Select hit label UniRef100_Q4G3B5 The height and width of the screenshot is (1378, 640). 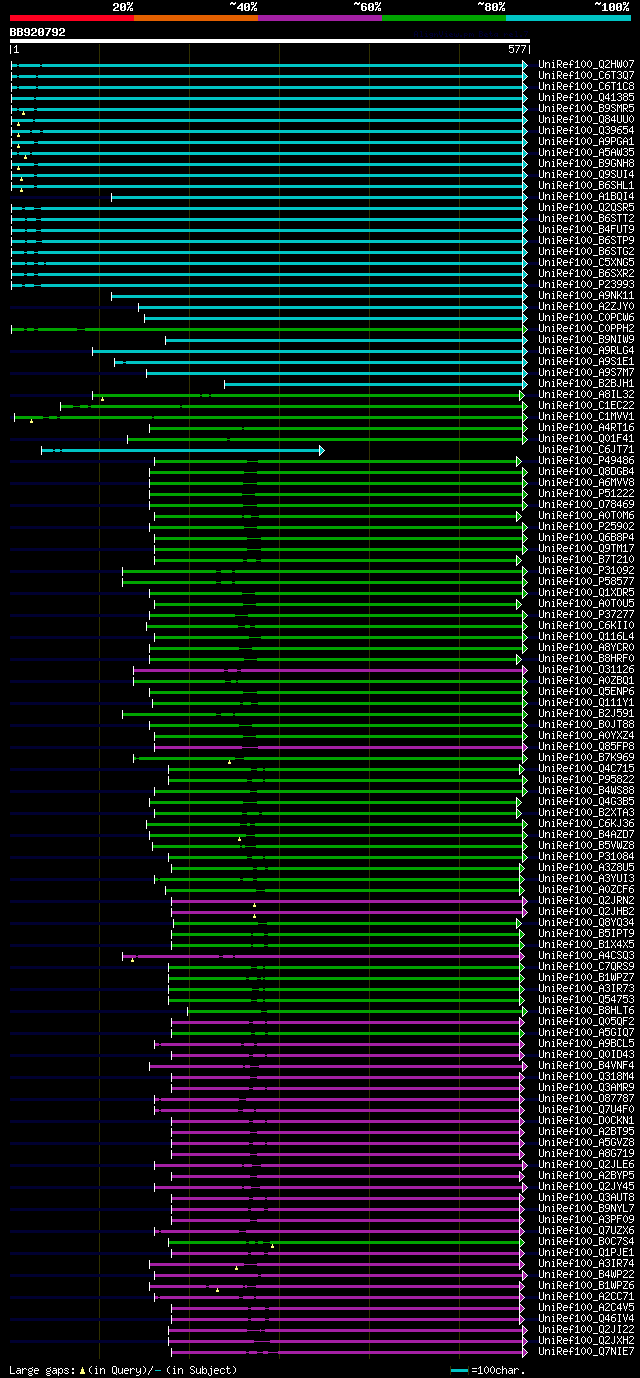point(586,801)
